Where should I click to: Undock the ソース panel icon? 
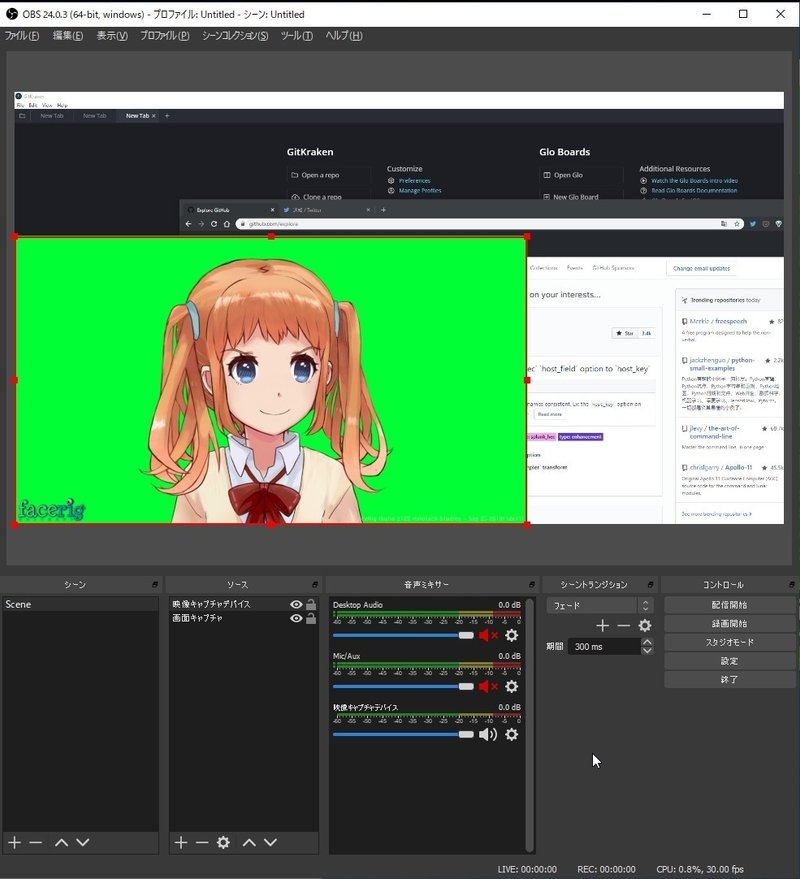coord(315,585)
